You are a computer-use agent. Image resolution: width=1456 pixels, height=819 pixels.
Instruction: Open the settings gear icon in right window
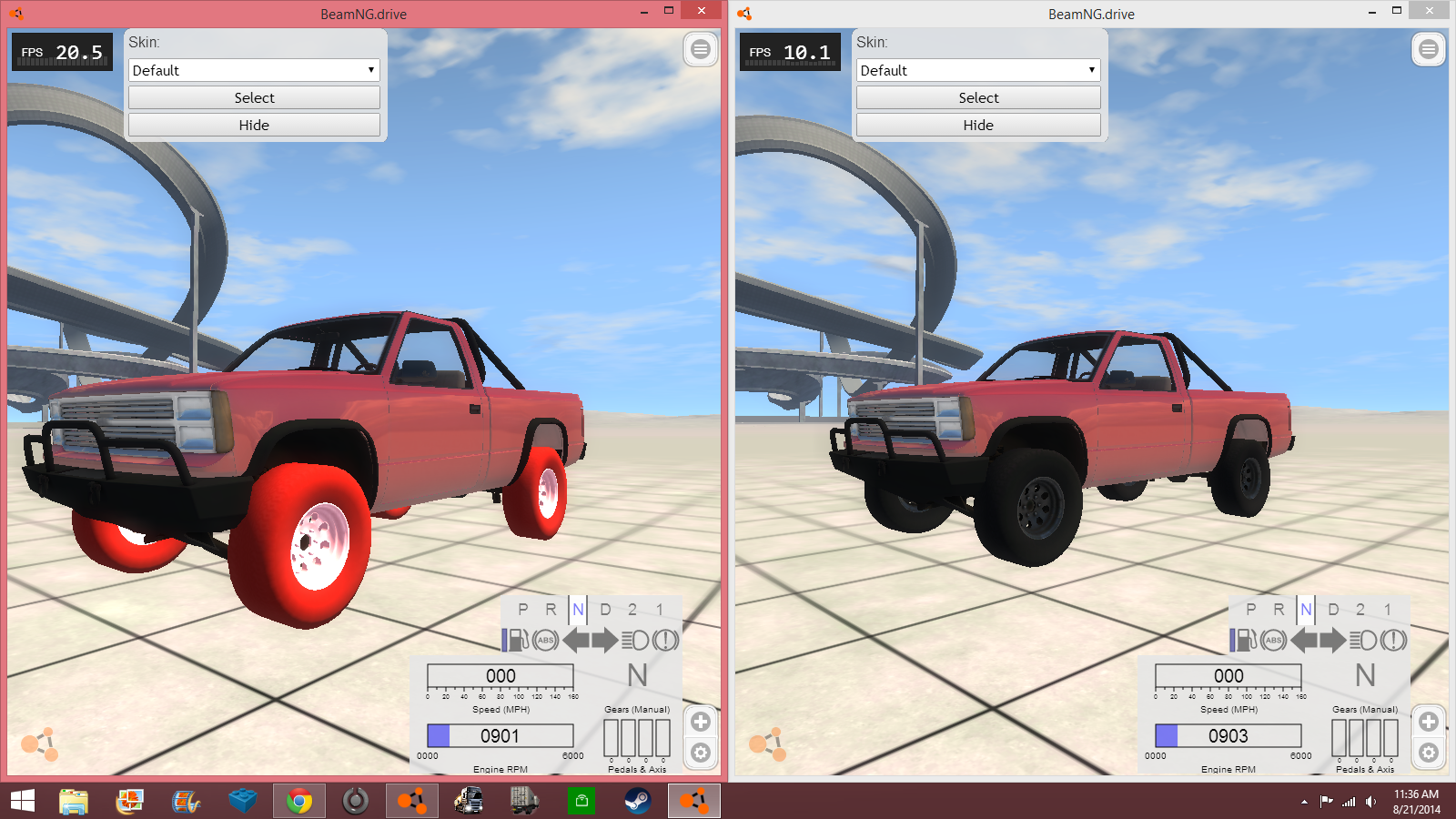click(1429, 753)
